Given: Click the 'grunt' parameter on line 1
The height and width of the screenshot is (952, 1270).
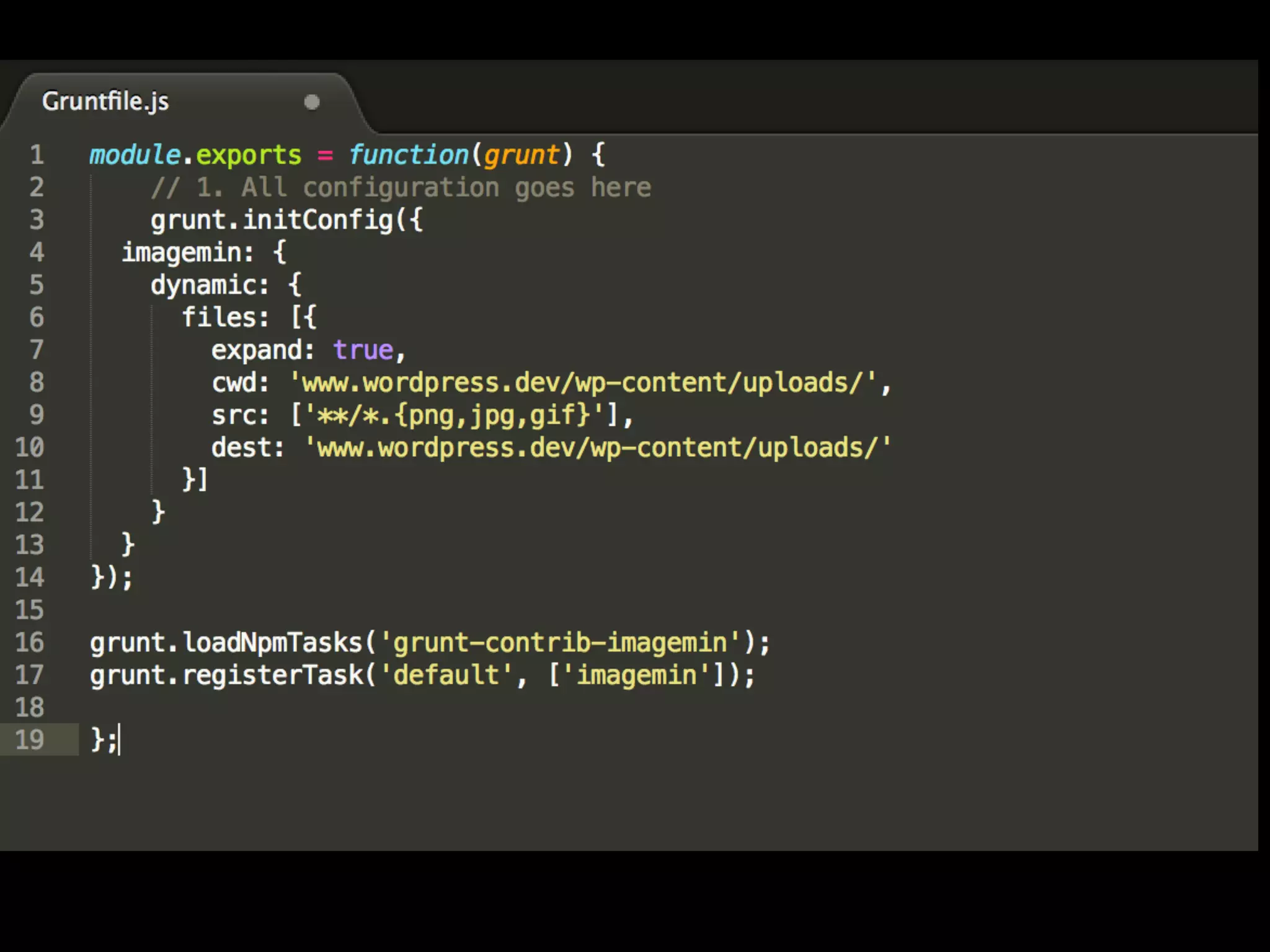Looking at the screenshot, I should [521, 155].
